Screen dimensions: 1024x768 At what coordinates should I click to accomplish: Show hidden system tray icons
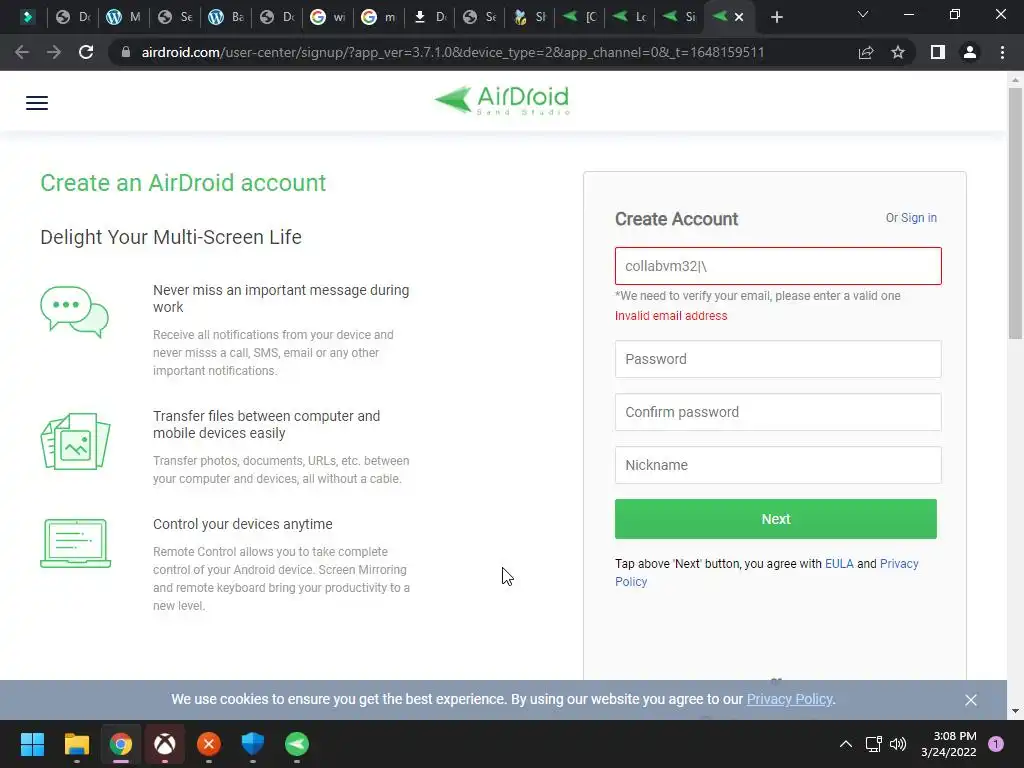click(x=846, y=744)
